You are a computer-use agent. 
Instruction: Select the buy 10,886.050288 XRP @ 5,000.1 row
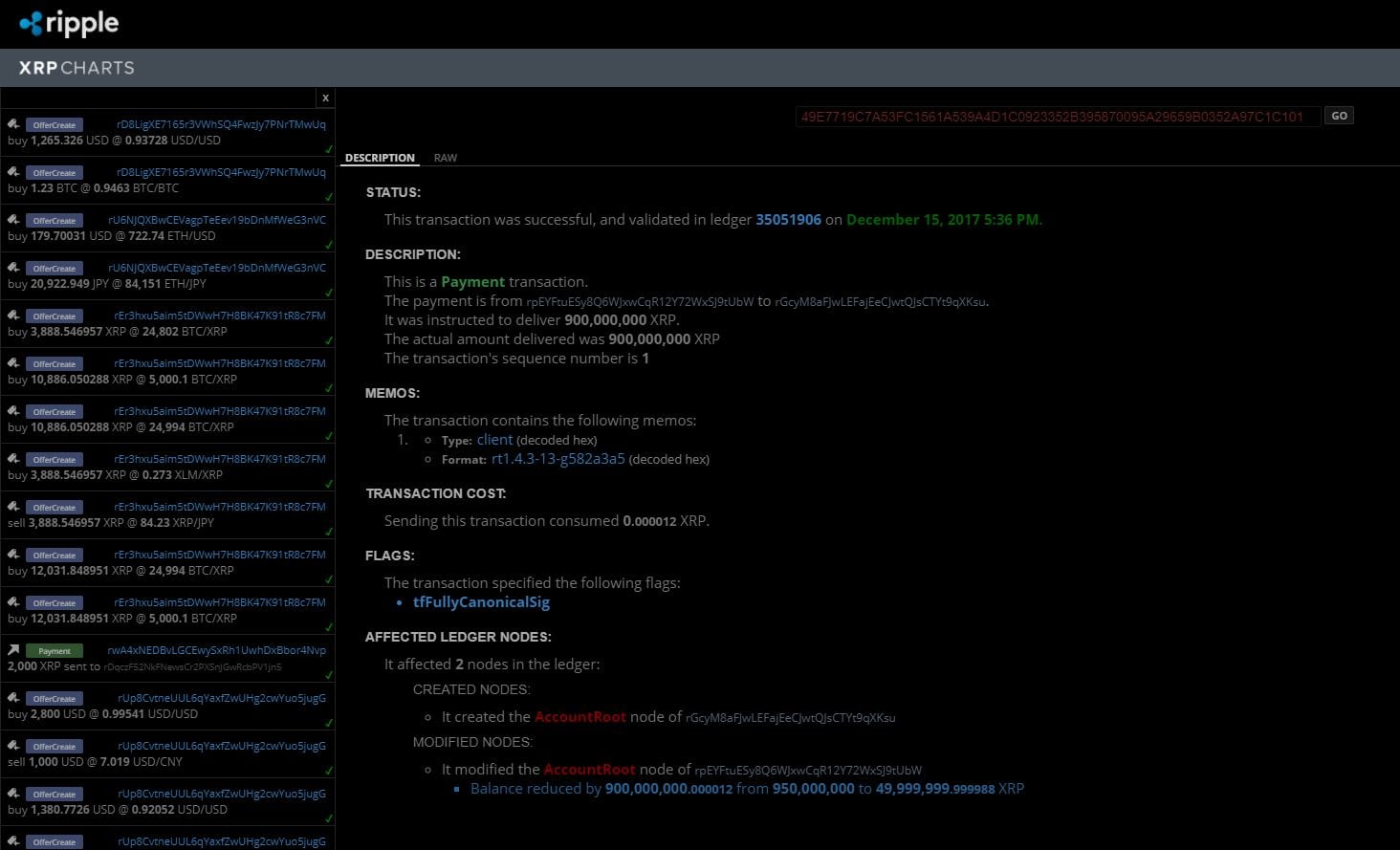click(167, 371)
